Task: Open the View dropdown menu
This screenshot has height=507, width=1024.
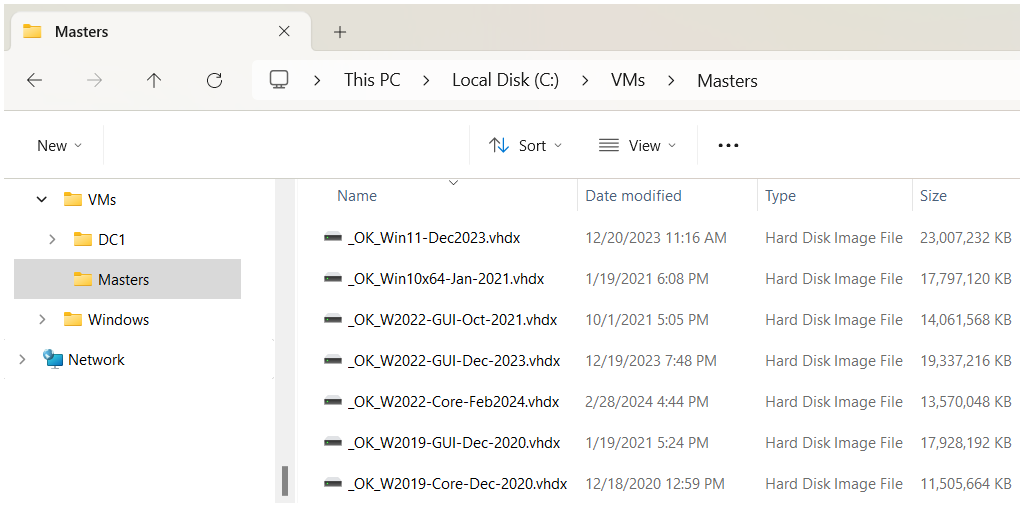Action: coord(637,146)
